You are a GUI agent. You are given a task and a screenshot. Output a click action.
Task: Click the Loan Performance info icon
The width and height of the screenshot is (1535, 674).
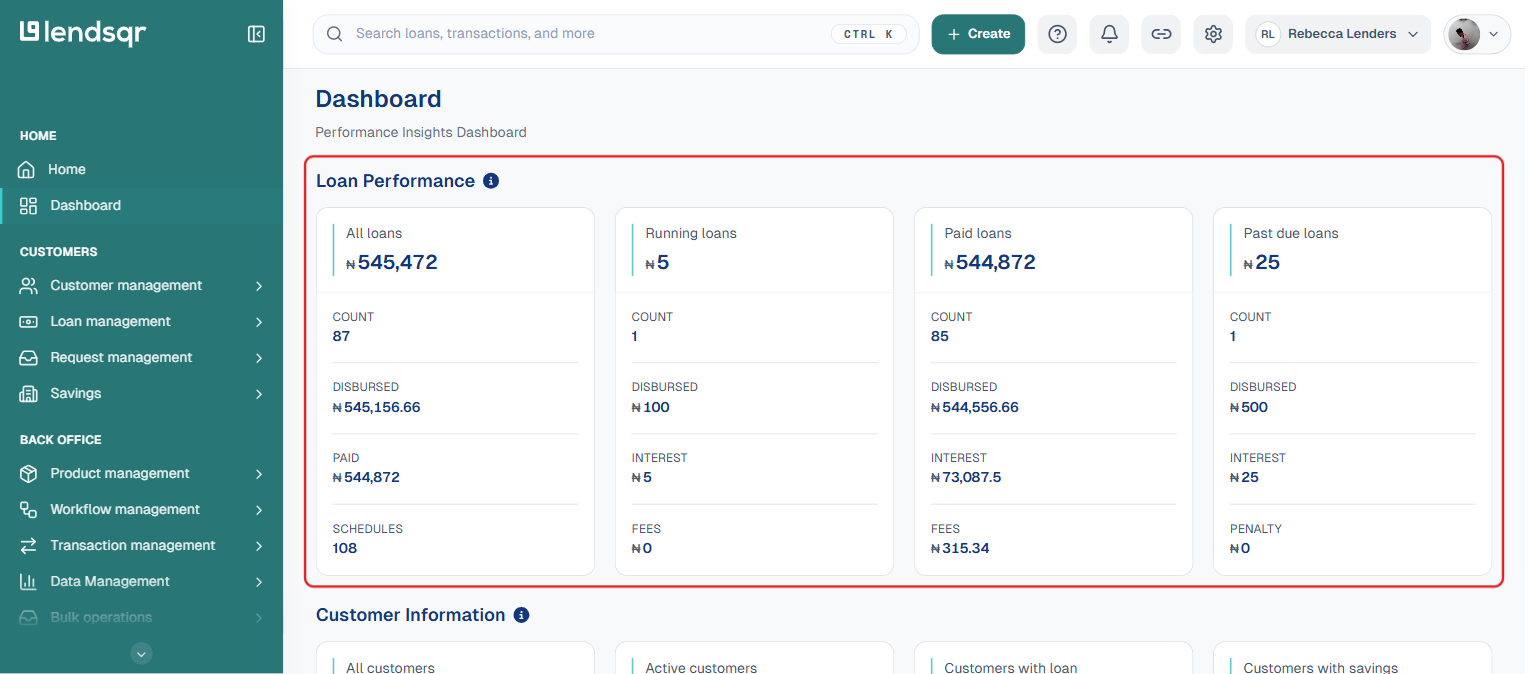(491, 181)
